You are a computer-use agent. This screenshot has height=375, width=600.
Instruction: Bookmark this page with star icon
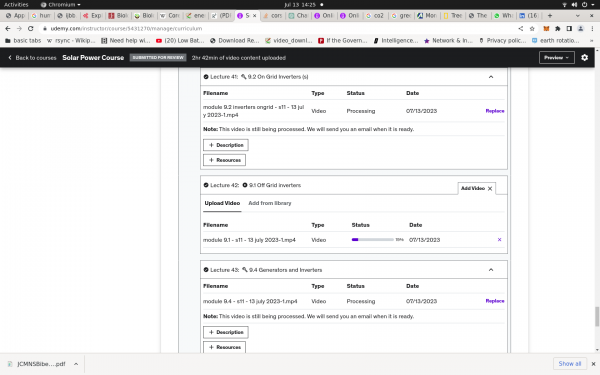[x=532, y=29]
